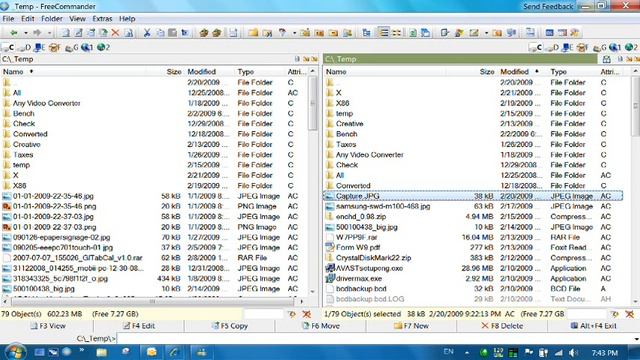The image size is (640, 360).
Task: Select network drive E in left drive bar
Action: point(40,47)
